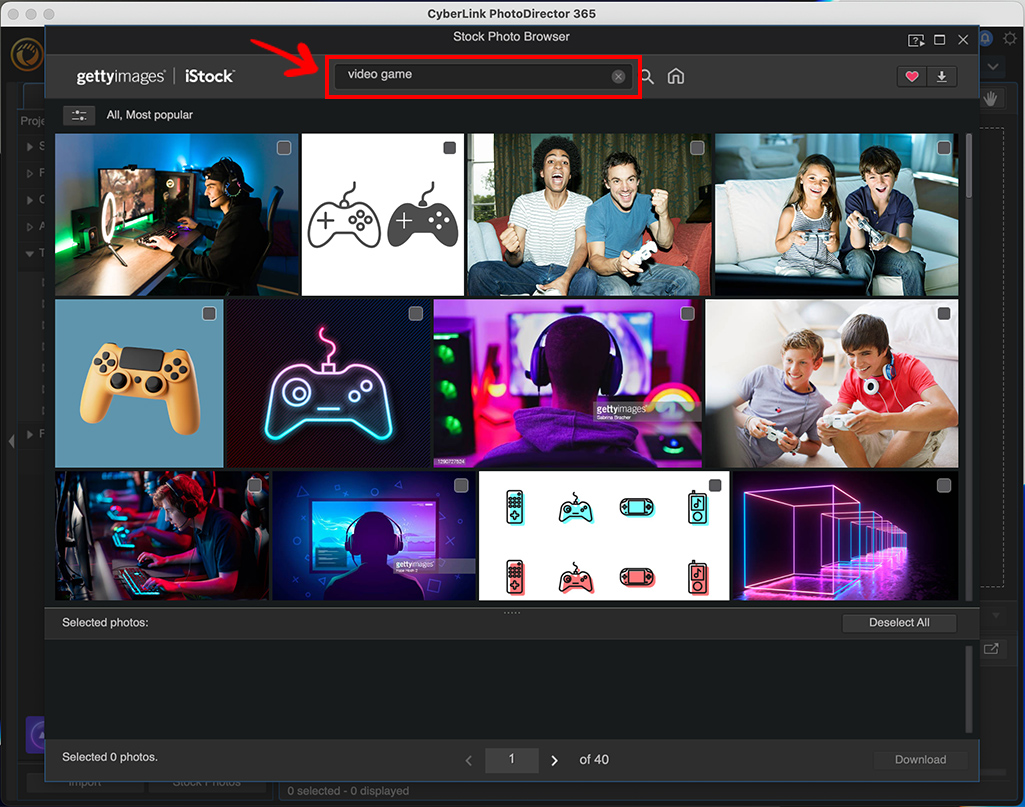1025x807 pixels.
Task: Select the gamer at desk photo checkbox
Action: 284,148
